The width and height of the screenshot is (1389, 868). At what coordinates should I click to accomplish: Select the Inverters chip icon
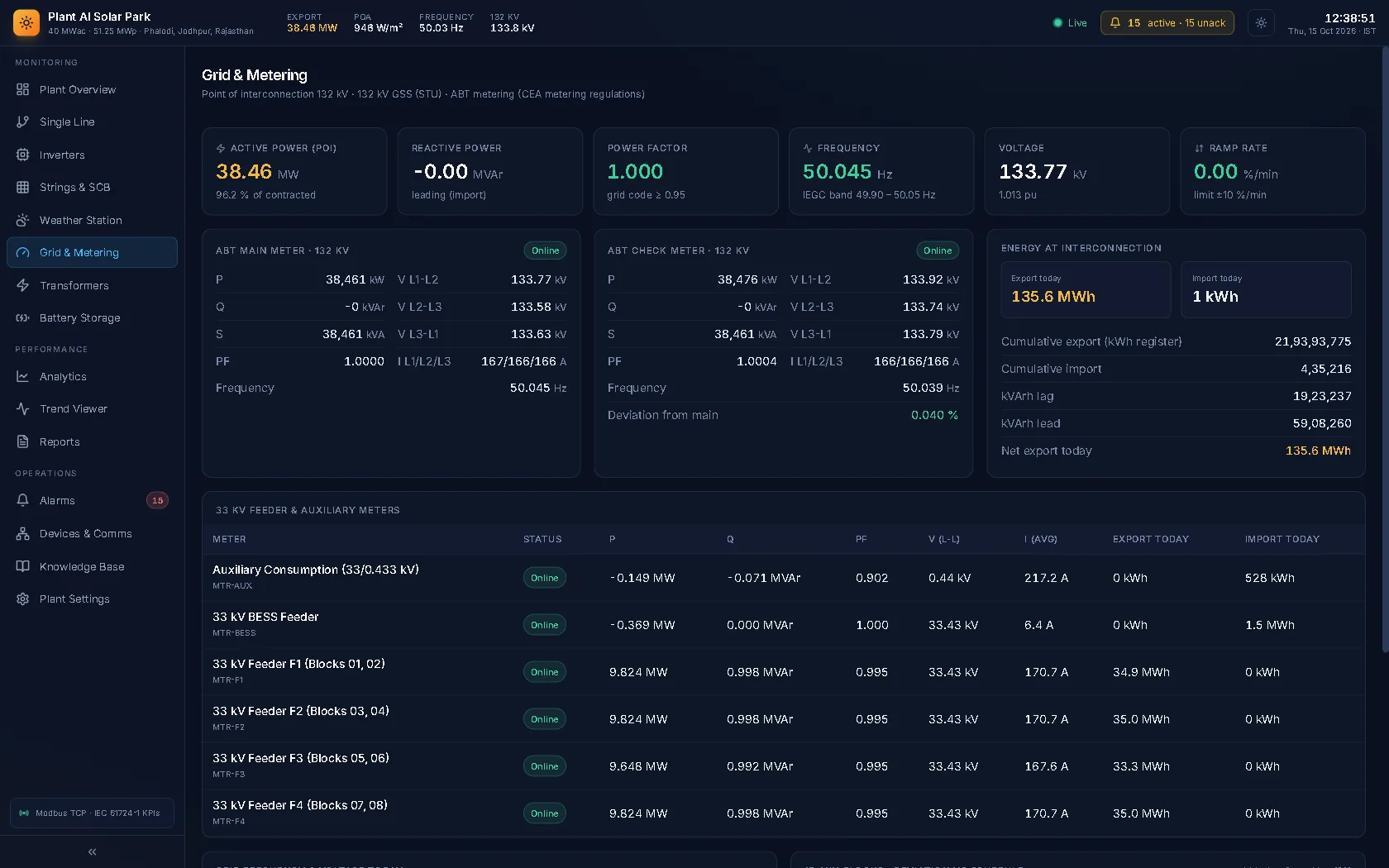coord(23,155)
